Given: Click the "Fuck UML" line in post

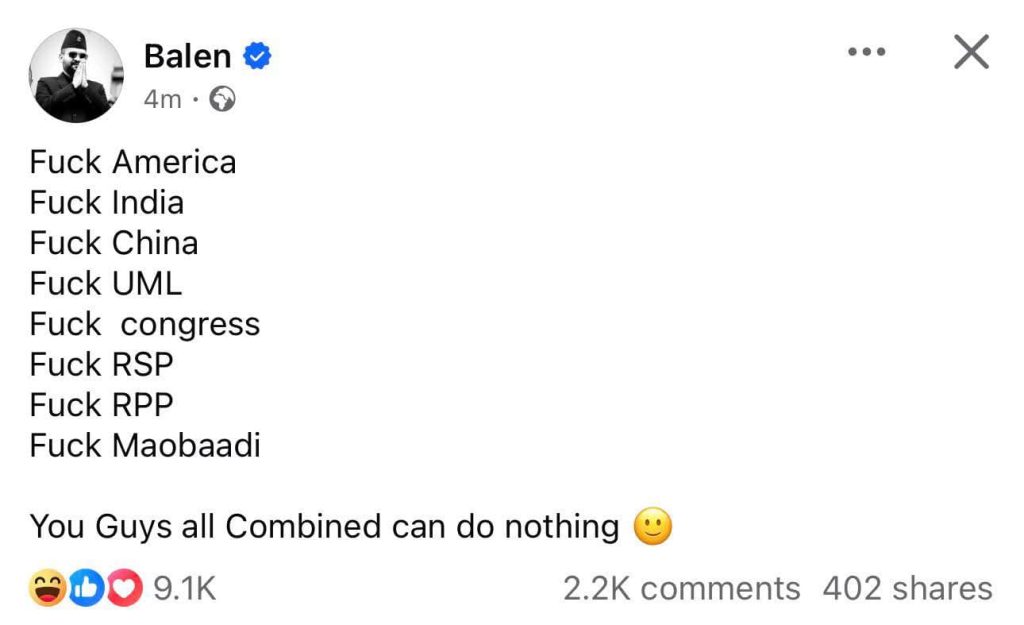Looking at the screenshot, I should (x=106, y=284).
